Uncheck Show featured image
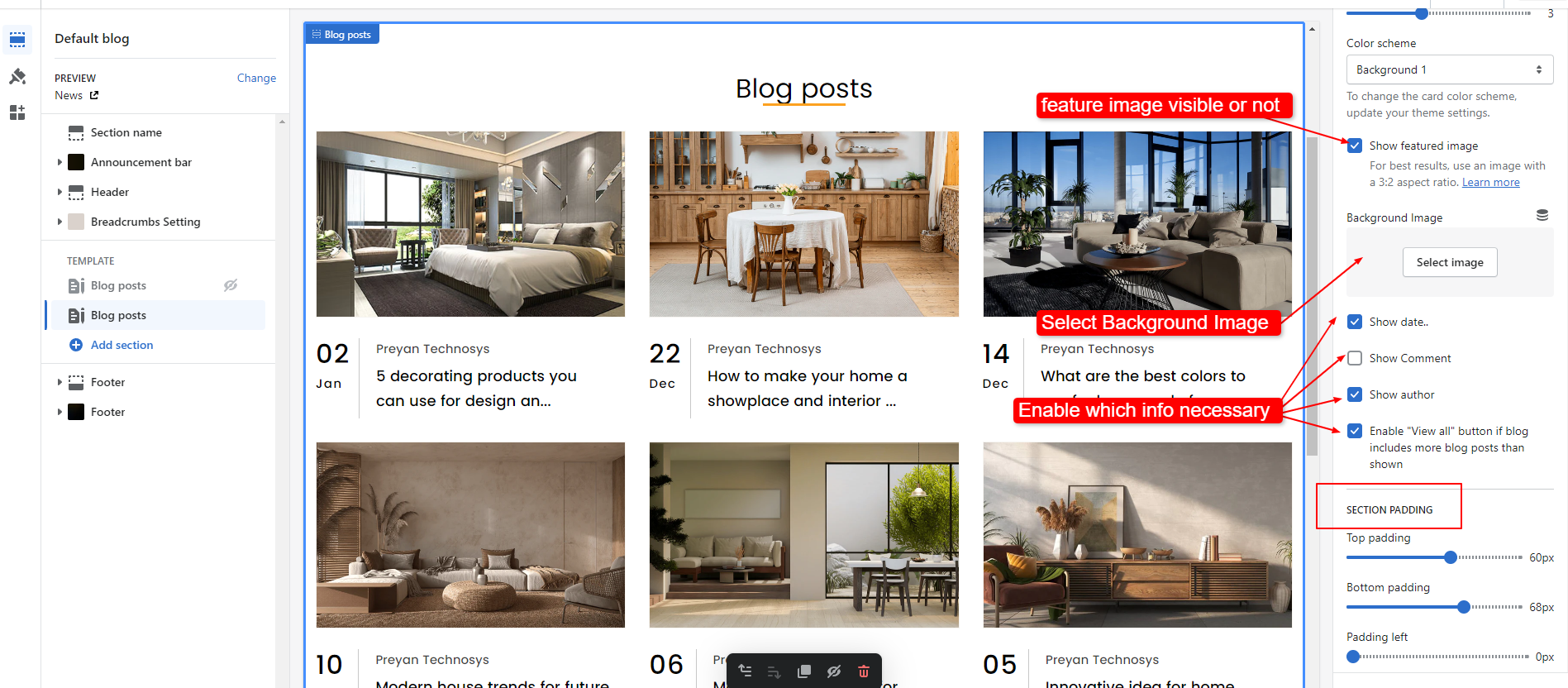Viewport: 1568px width, 688px height. (1355, 146)
